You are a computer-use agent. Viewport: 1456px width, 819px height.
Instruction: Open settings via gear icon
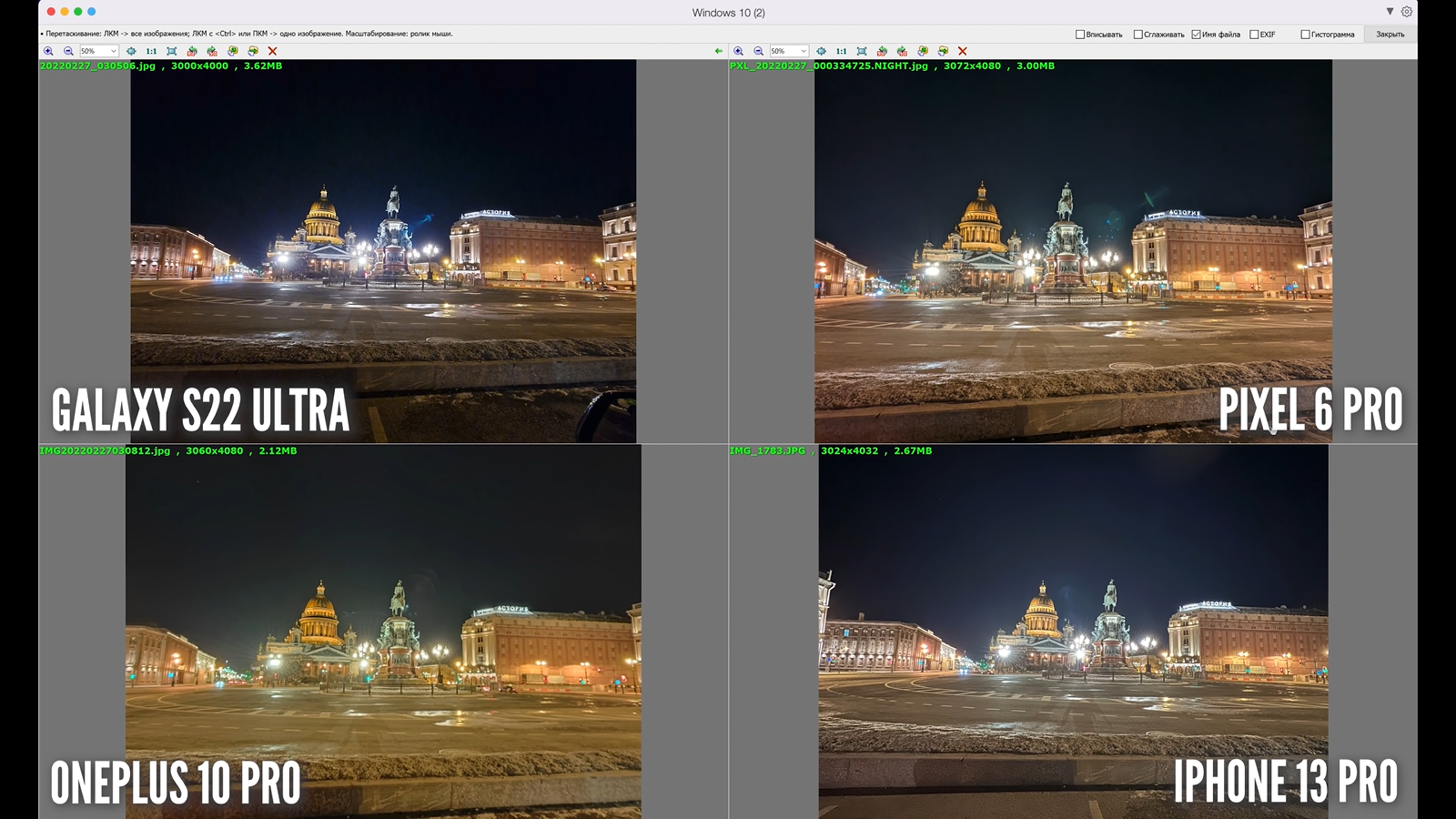1407,12
